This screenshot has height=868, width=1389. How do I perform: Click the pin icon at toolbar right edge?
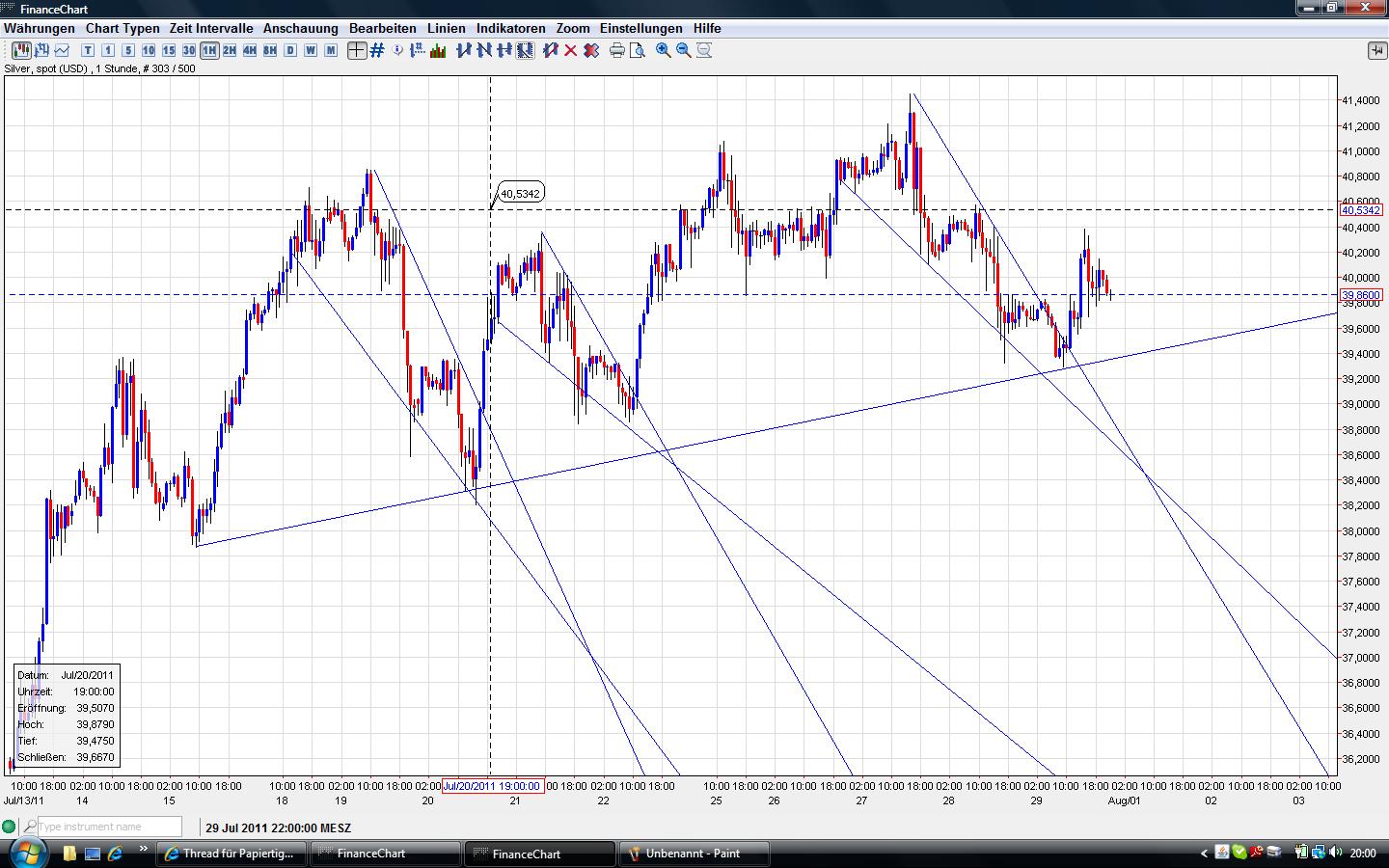[1376, 50]
